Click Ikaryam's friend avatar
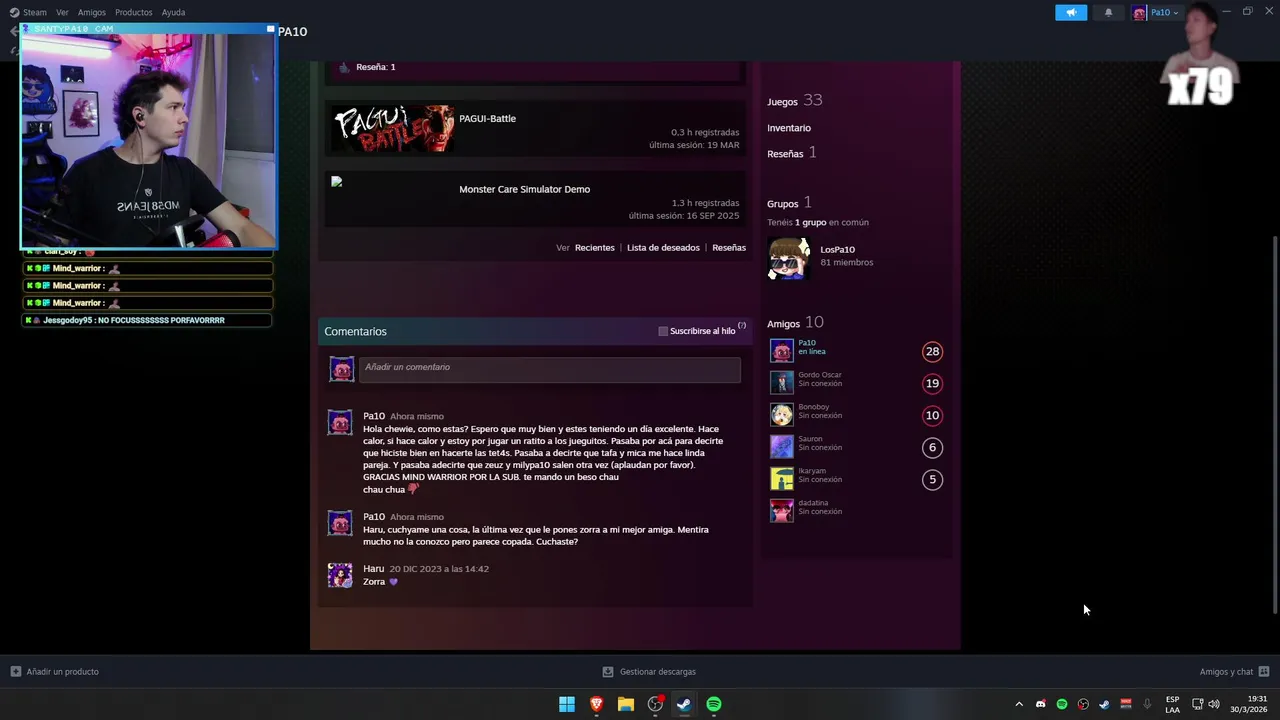The image size is (1280, 720). [x=782, y=479]
